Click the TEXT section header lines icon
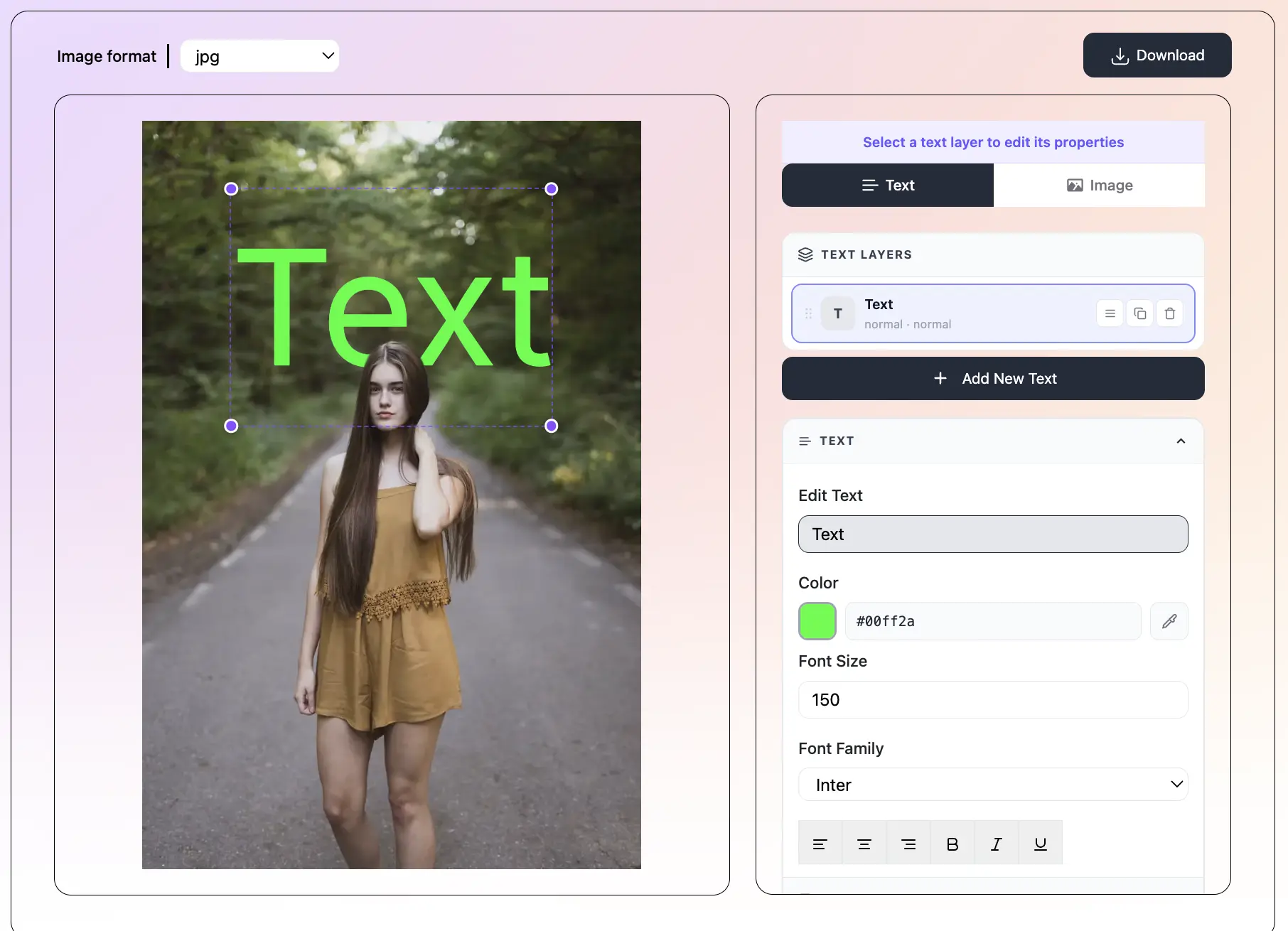This screenshot has width=1288, height=931. 805,441
